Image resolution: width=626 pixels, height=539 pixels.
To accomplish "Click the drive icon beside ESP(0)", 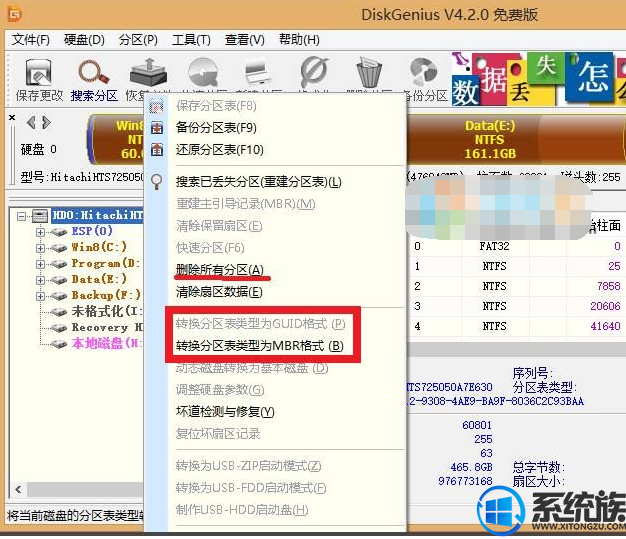I will (x=59, y=232).
